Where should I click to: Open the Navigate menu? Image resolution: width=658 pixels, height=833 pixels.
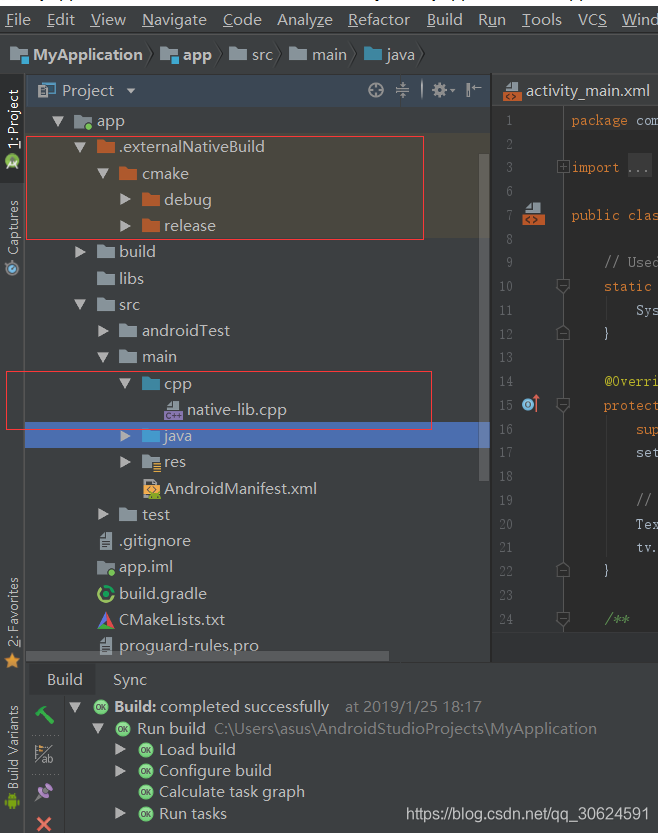click(174, 20)
